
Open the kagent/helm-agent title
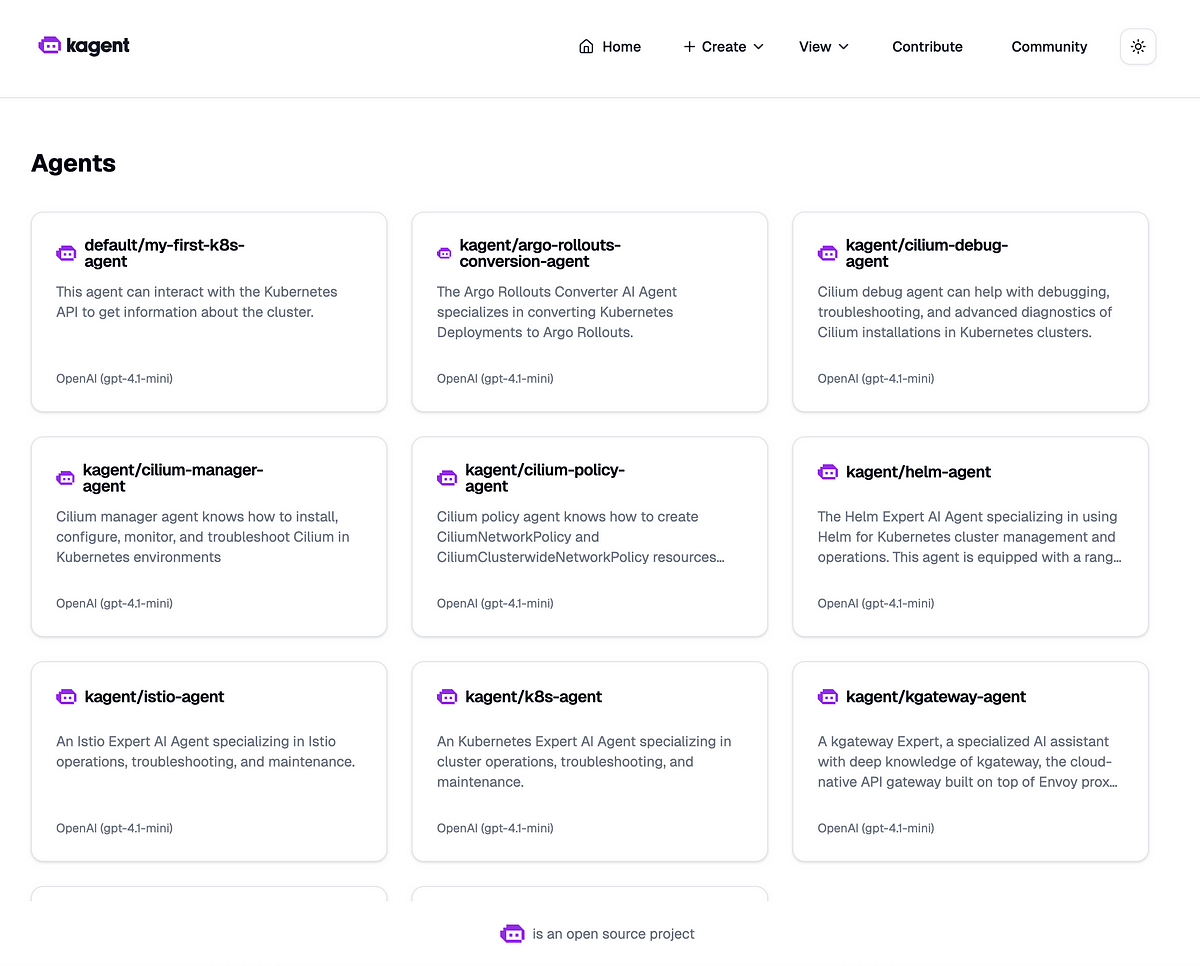[x=918, y=471]
